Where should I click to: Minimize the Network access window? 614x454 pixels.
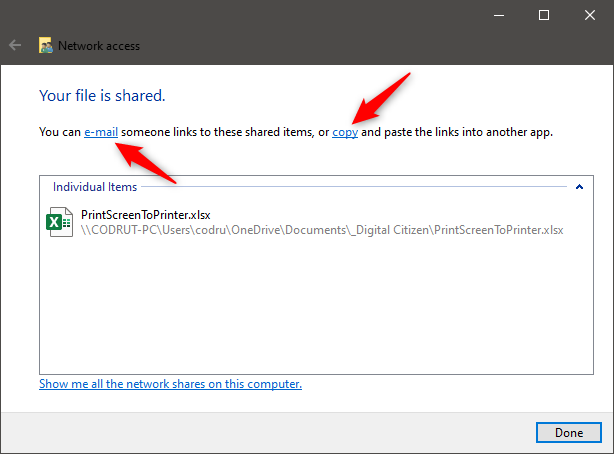[x=498, y=15]
